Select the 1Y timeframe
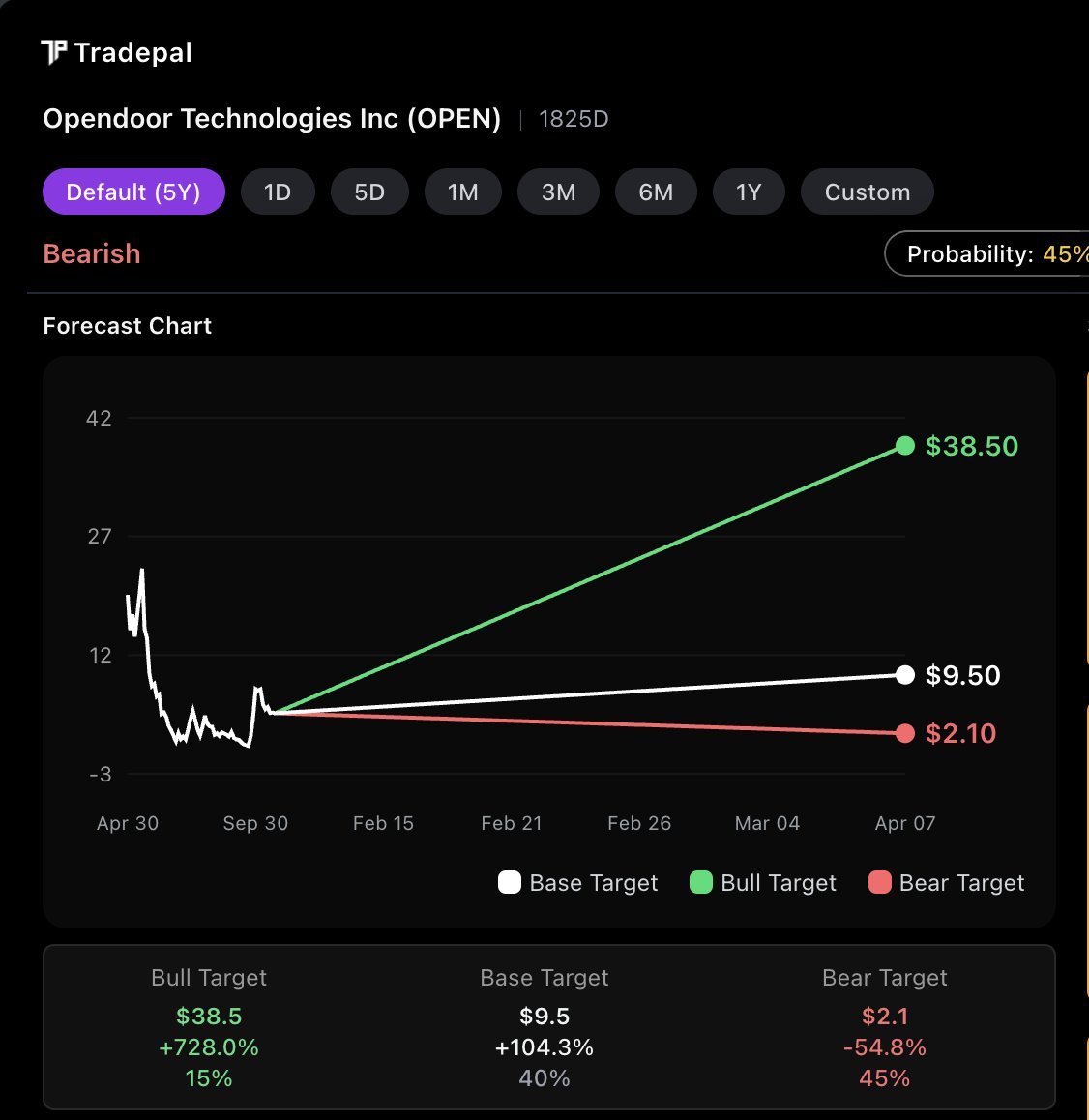This screenshot has width=1089, height=1120. 749,192
